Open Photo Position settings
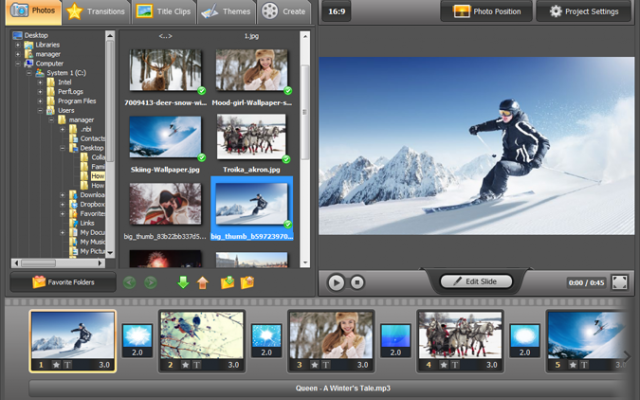 [x=487, y=11]
